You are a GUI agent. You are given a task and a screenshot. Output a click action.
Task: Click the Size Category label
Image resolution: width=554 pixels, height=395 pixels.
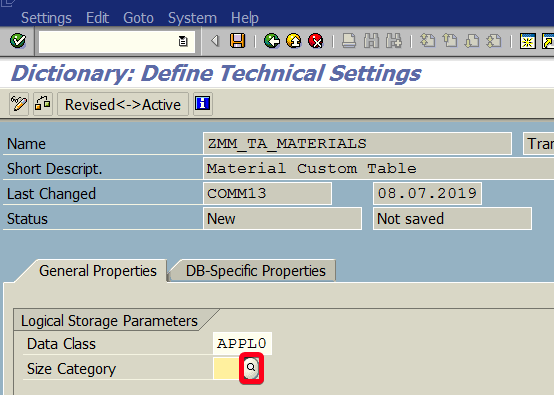[x=71, y=369]
